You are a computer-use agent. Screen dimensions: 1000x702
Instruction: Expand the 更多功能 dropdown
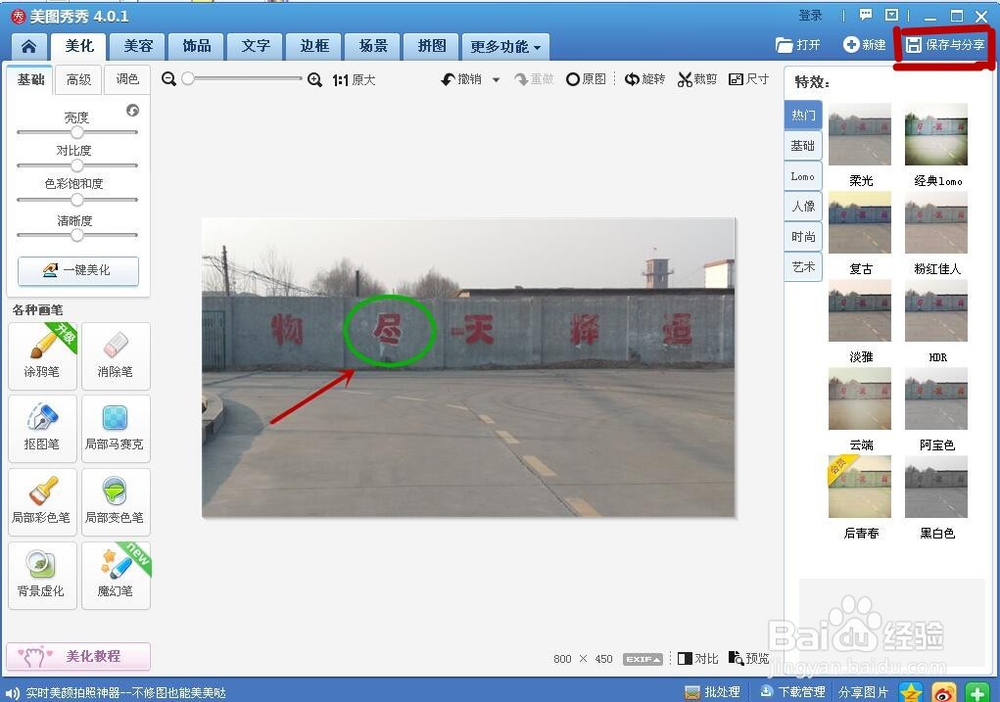(505, 47)
